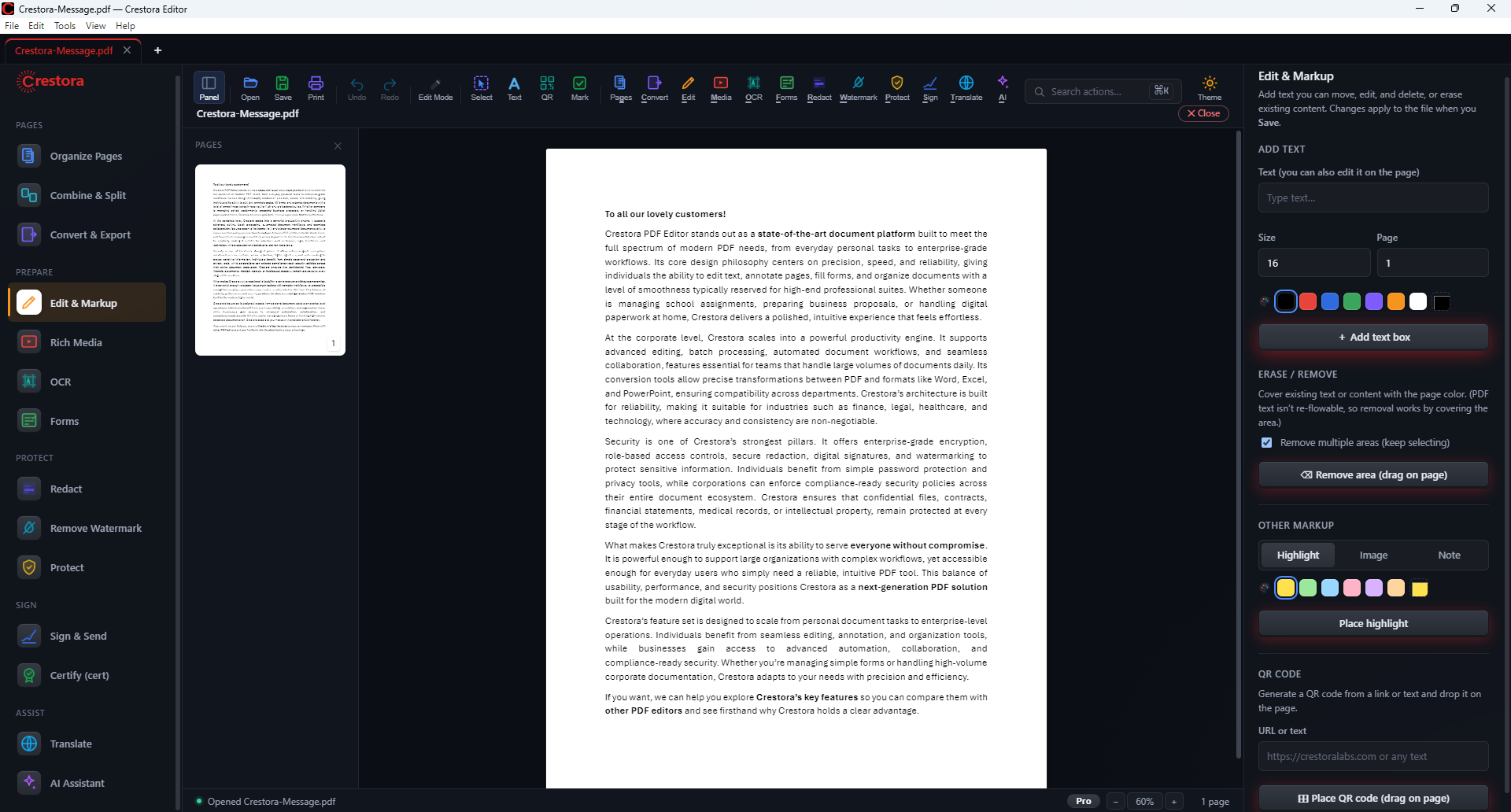Open the OCR toolbar dropdown

coord(754,87)
